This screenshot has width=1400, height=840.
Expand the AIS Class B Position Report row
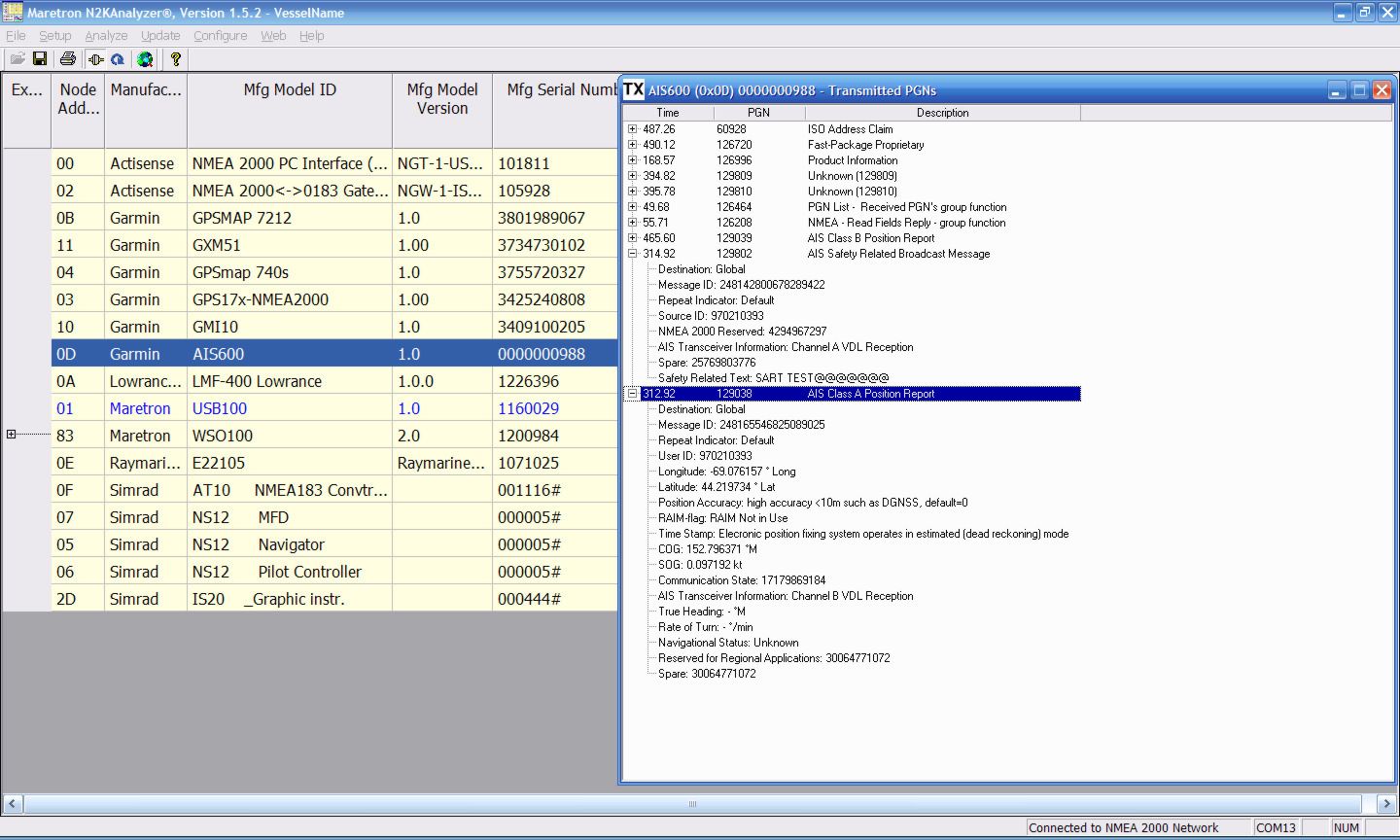pos(633,238)
